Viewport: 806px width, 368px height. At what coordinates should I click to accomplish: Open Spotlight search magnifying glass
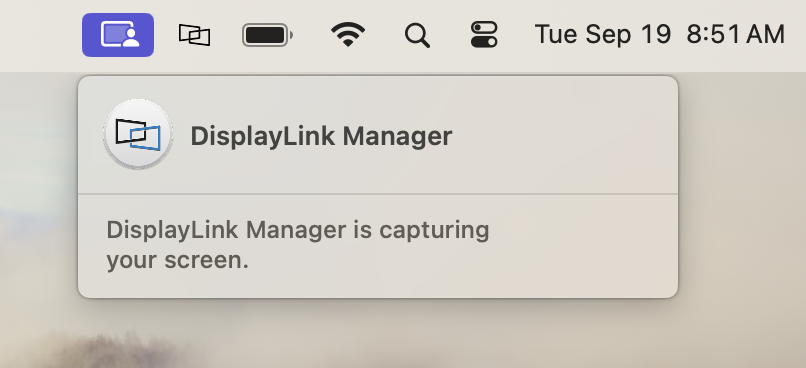417,35
